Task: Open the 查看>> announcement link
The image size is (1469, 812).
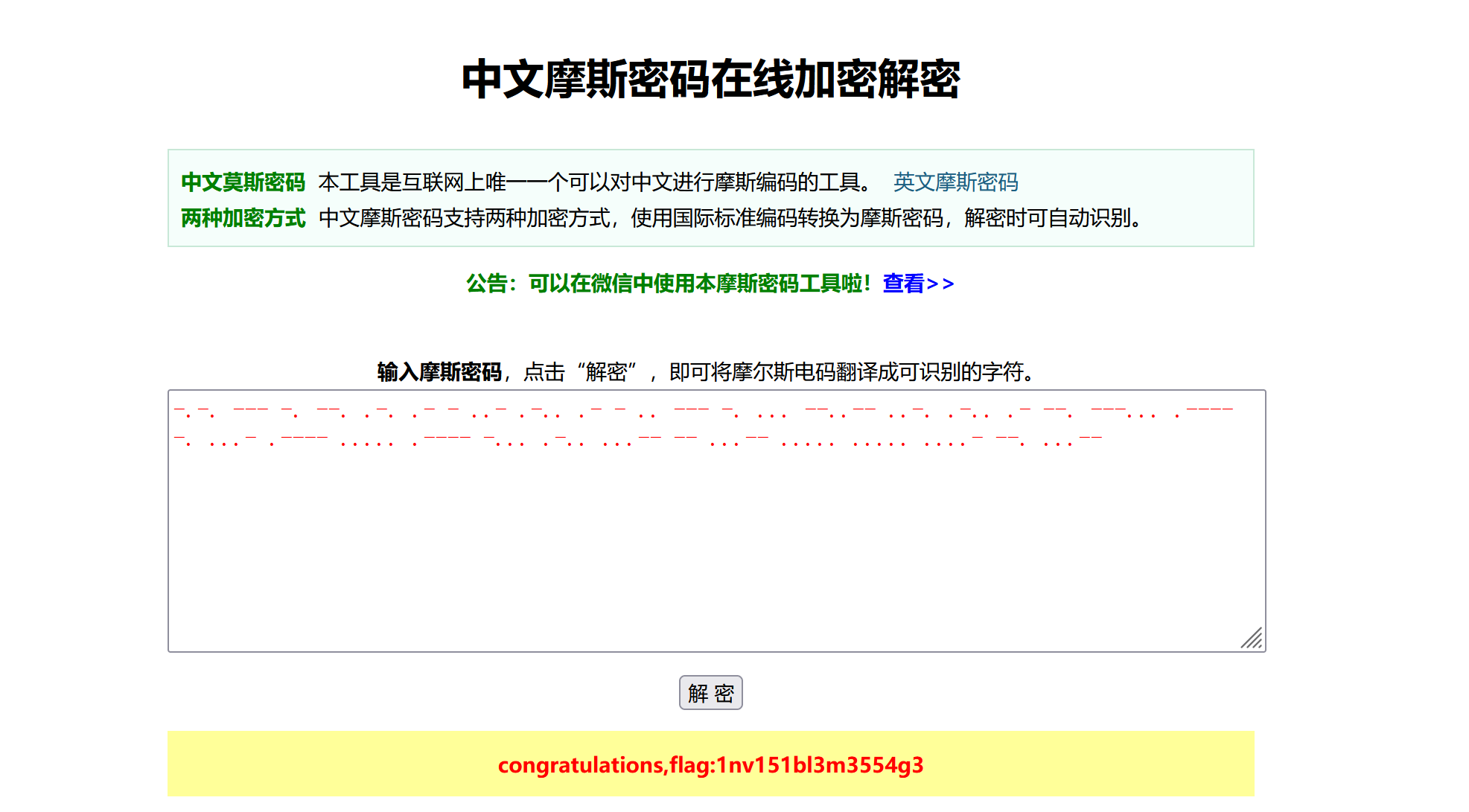Action: tap(917, 284)
